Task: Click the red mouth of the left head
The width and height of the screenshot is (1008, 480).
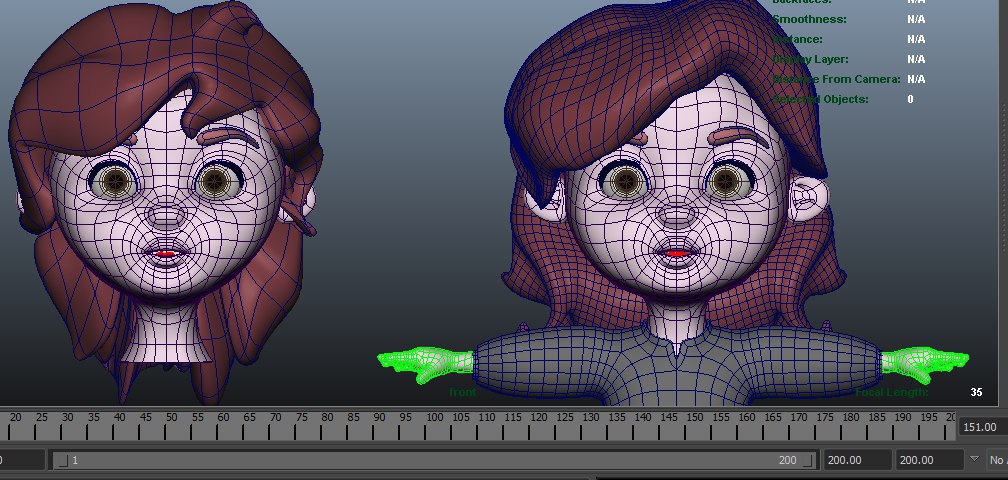Action: (166, 254)
